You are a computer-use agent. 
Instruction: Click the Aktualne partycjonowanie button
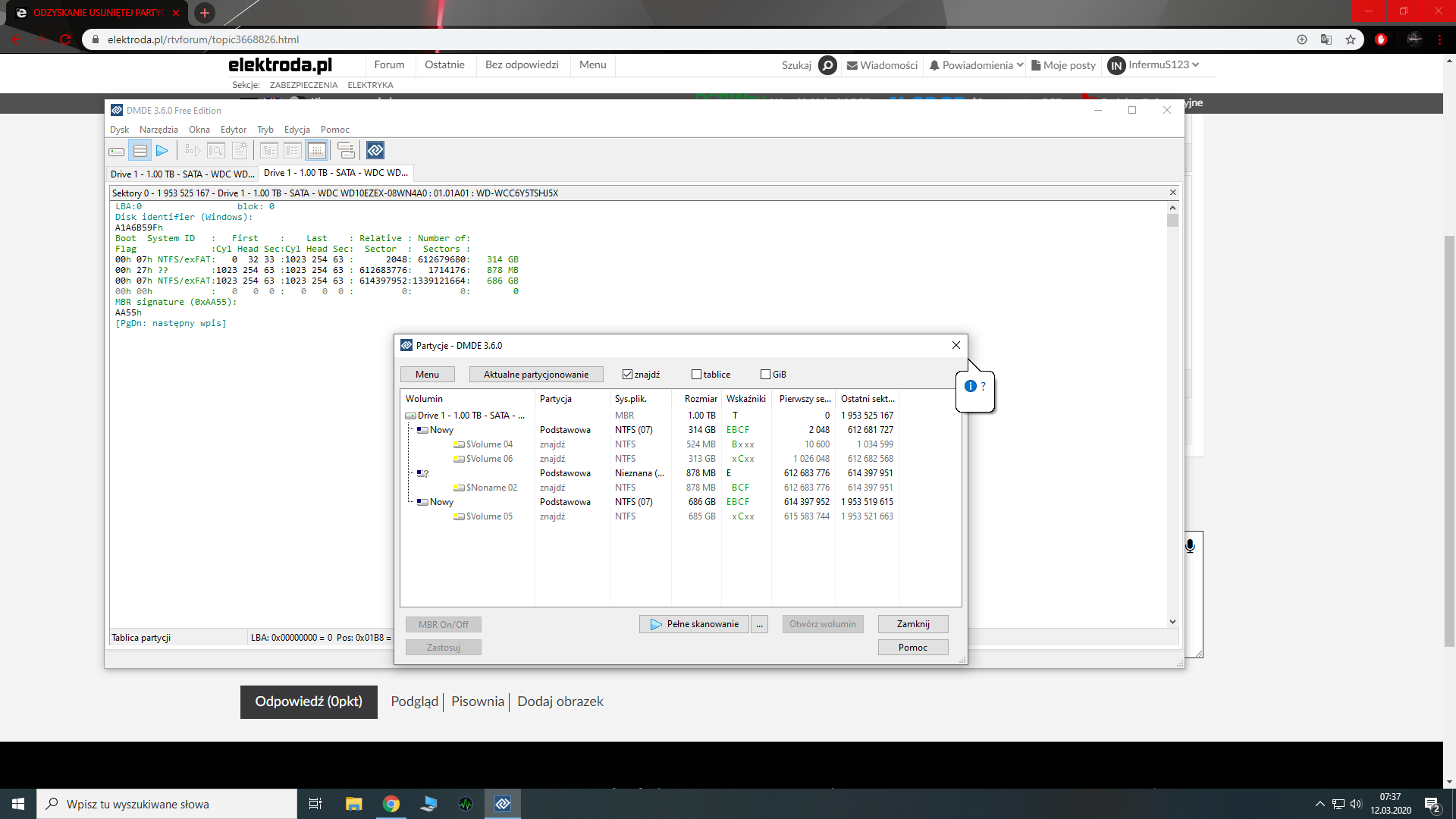pos(535,375)
